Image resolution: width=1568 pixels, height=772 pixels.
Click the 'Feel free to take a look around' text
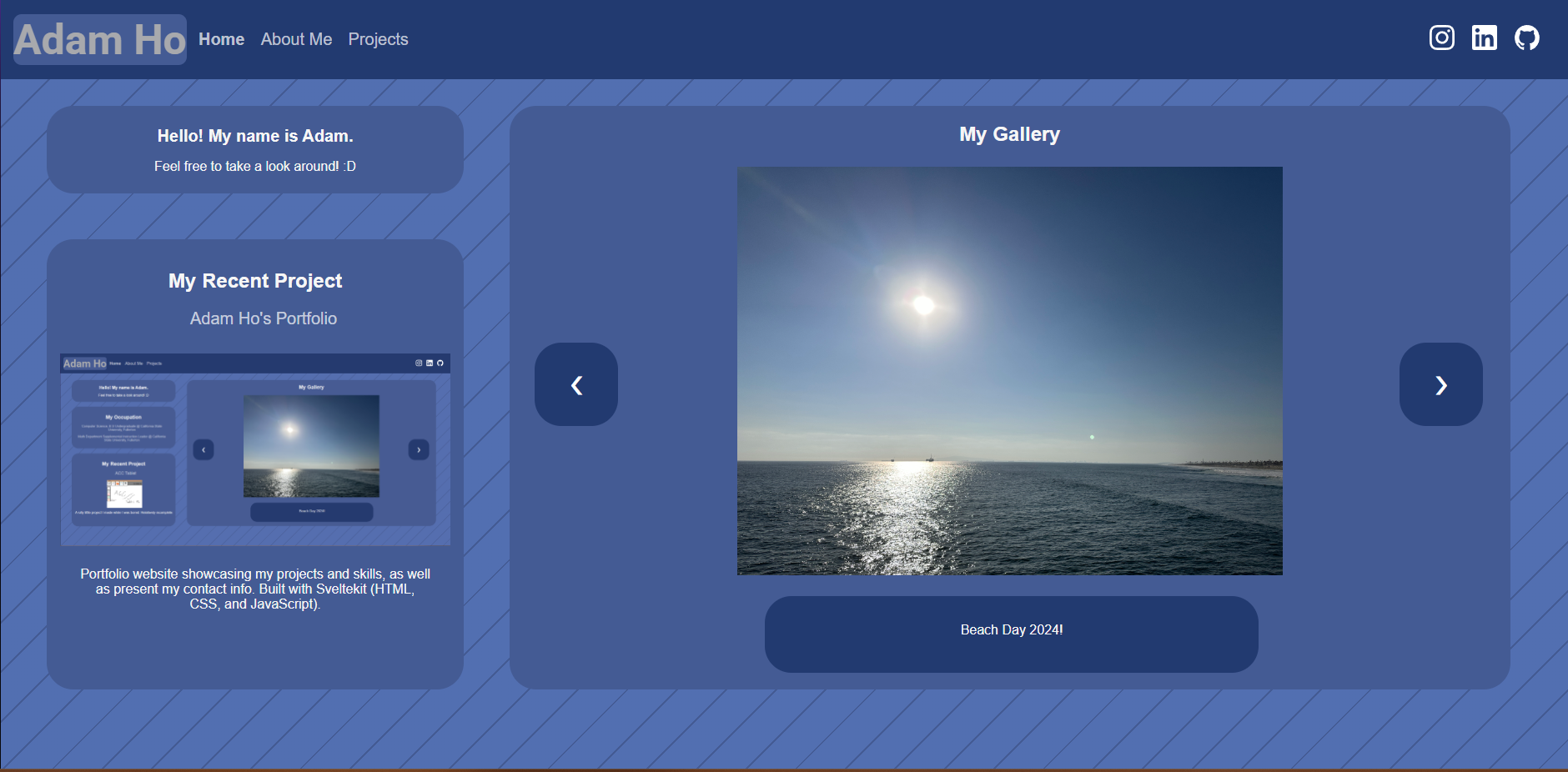click(x=255, y=166)
